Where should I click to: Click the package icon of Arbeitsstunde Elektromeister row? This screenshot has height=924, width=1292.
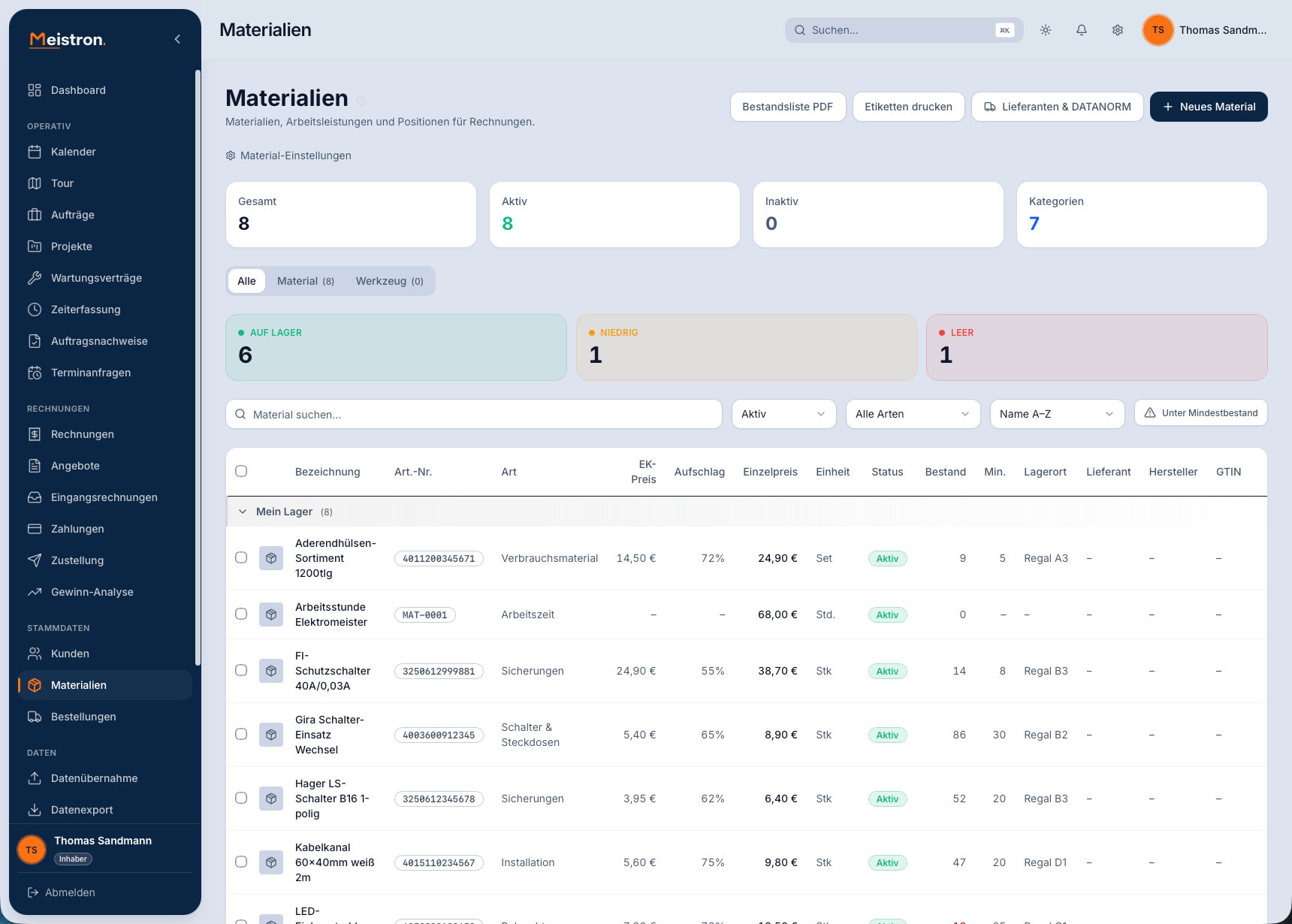[271, 614]
